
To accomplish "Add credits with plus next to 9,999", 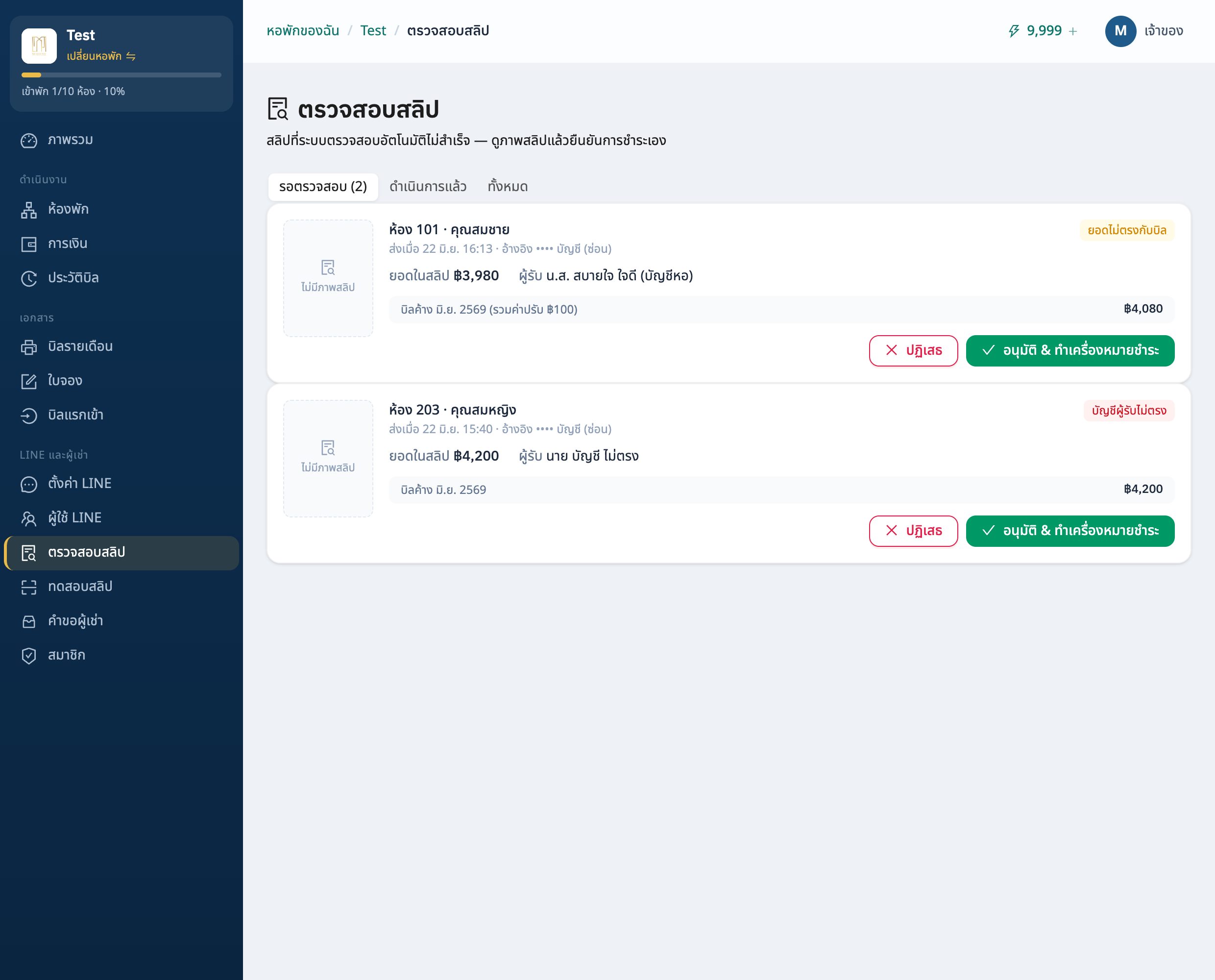I will coord(1073,31).
